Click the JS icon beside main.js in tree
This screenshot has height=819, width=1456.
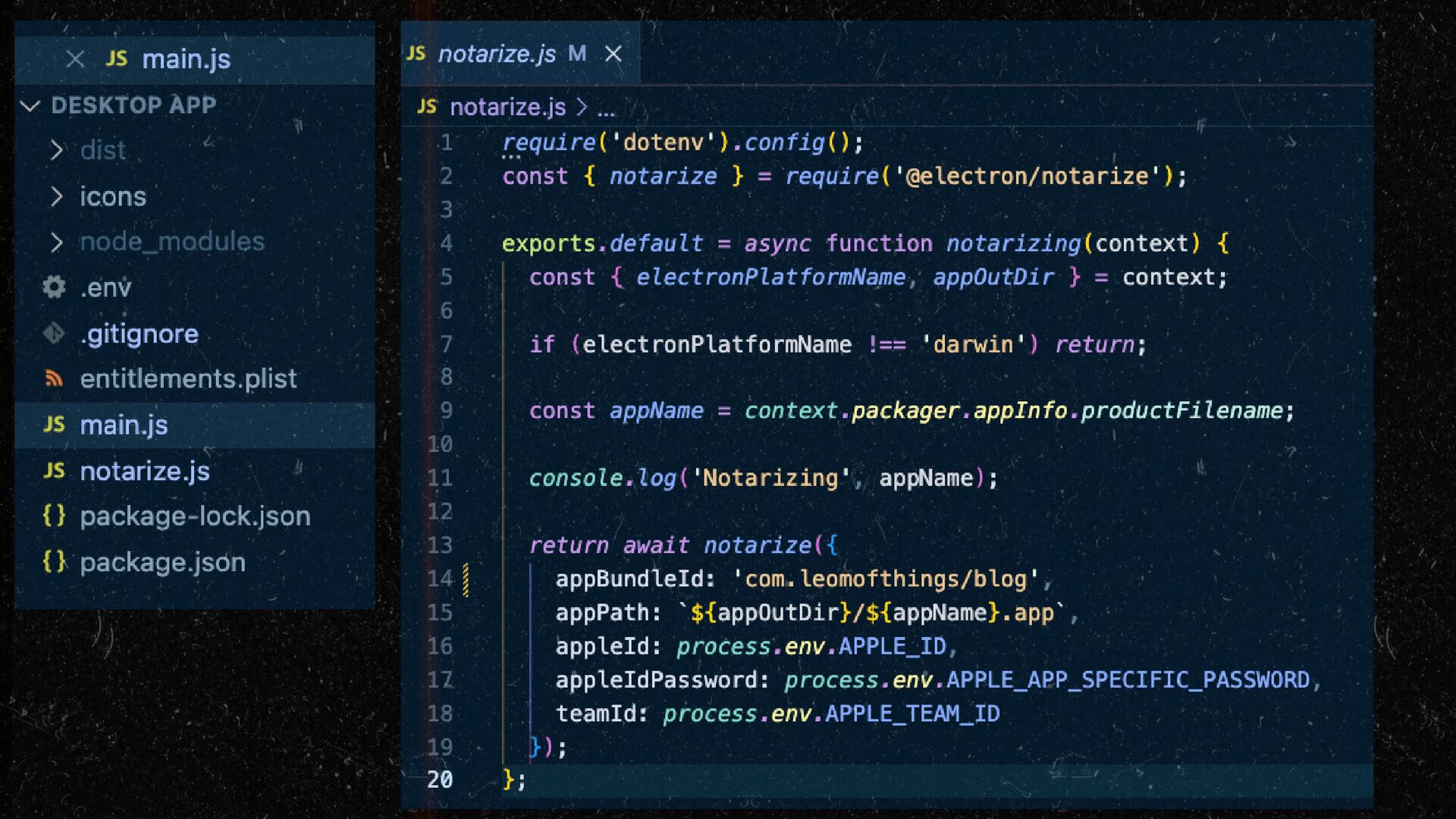pos(54,425)
